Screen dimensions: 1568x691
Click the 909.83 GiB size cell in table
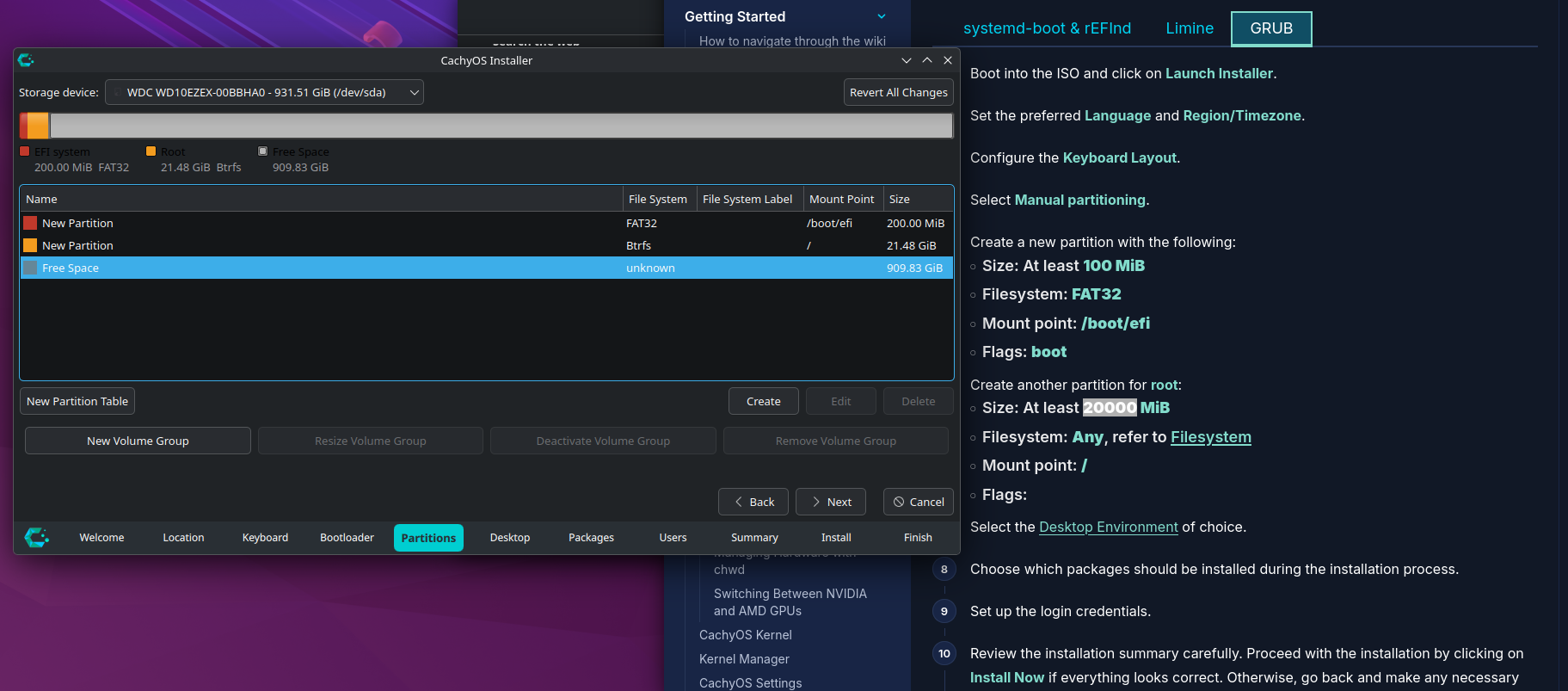coord(914,268)
